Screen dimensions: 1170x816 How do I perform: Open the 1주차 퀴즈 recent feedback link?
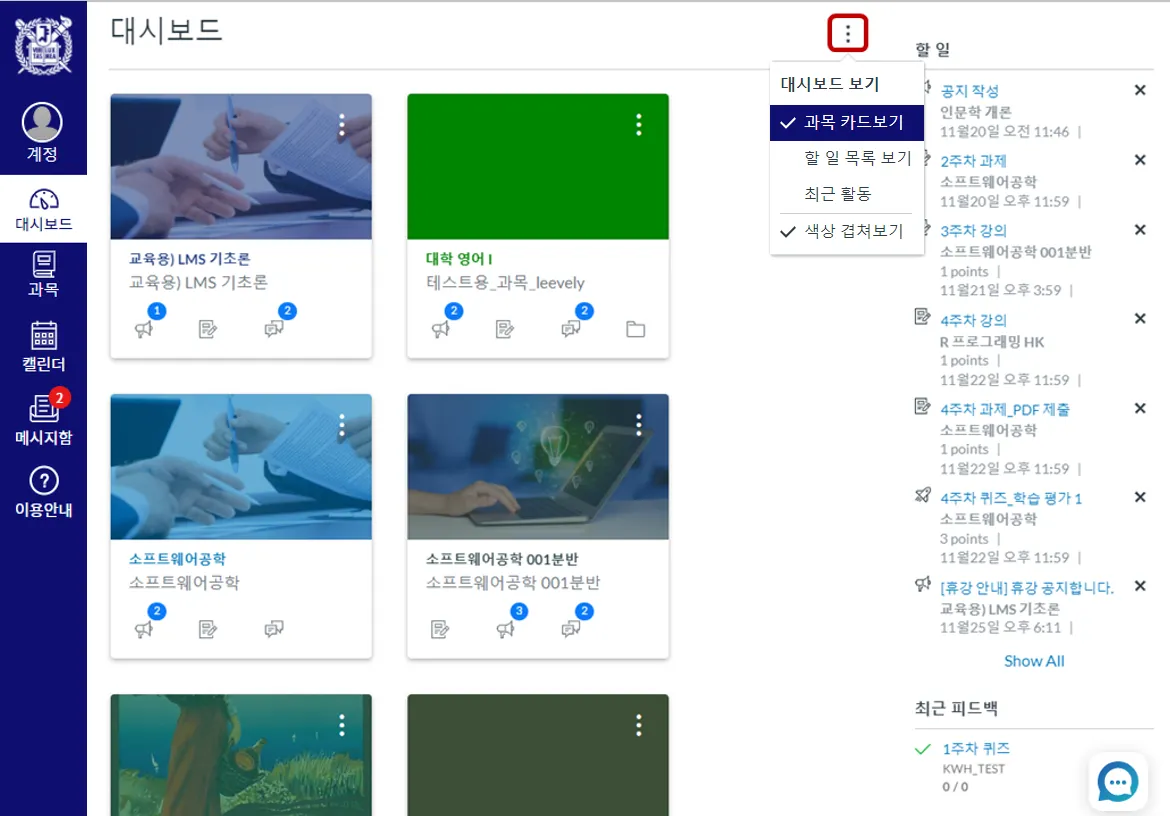[976, 748]
